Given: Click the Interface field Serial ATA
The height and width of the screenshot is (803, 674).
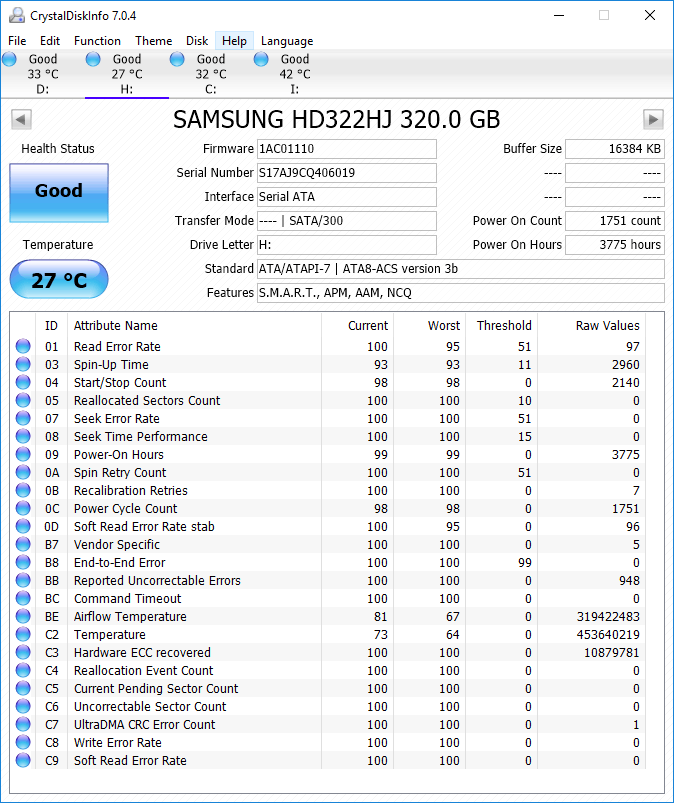Looking at the screenshot, I should (347, 197).
